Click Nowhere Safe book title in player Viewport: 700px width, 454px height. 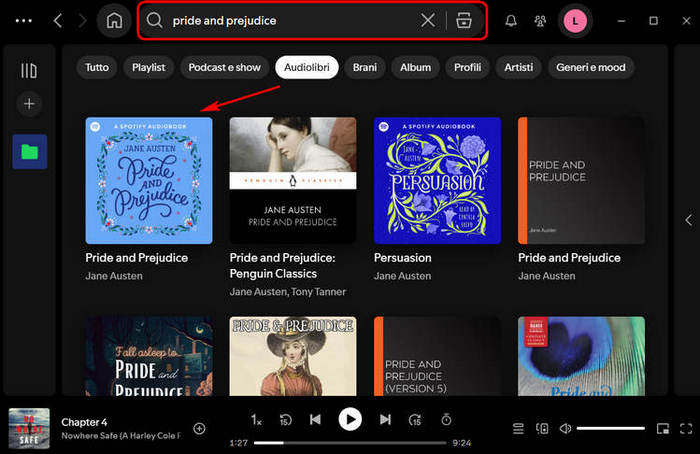coord(121,435)
